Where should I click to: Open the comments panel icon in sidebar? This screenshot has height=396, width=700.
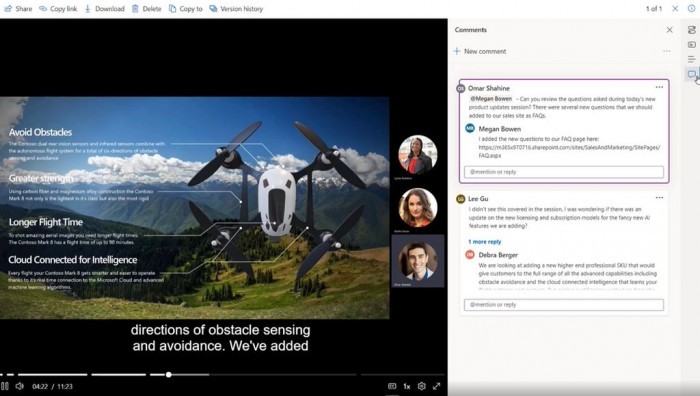(x=692, y=74)
